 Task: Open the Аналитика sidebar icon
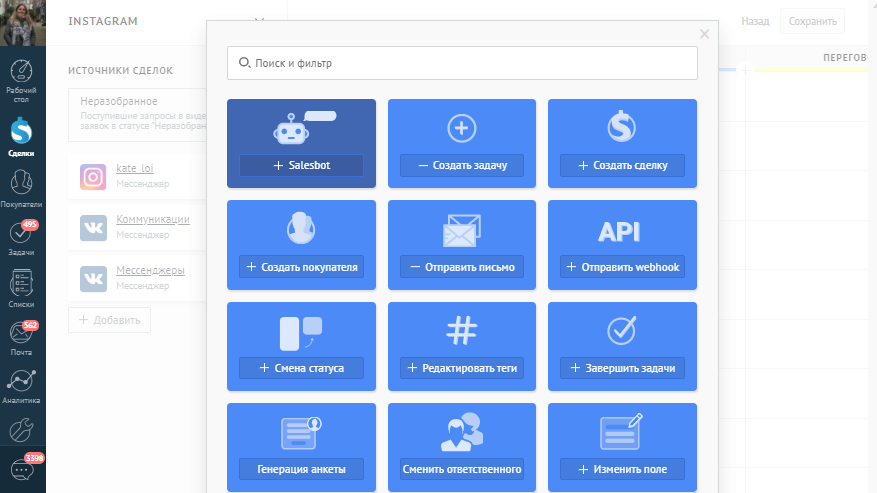[x=22, y=386]
